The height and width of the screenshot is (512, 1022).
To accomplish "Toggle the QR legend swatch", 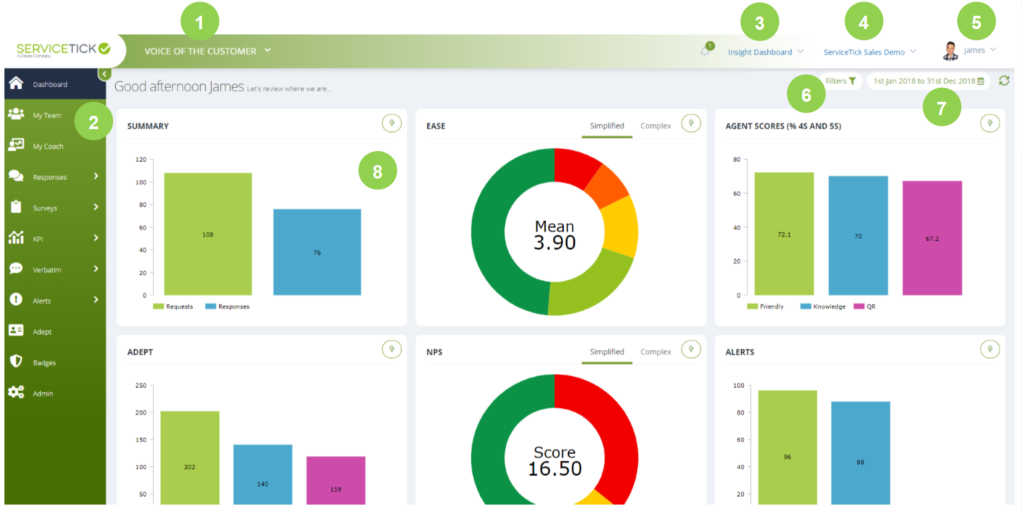I will click(x=859, y=306).
